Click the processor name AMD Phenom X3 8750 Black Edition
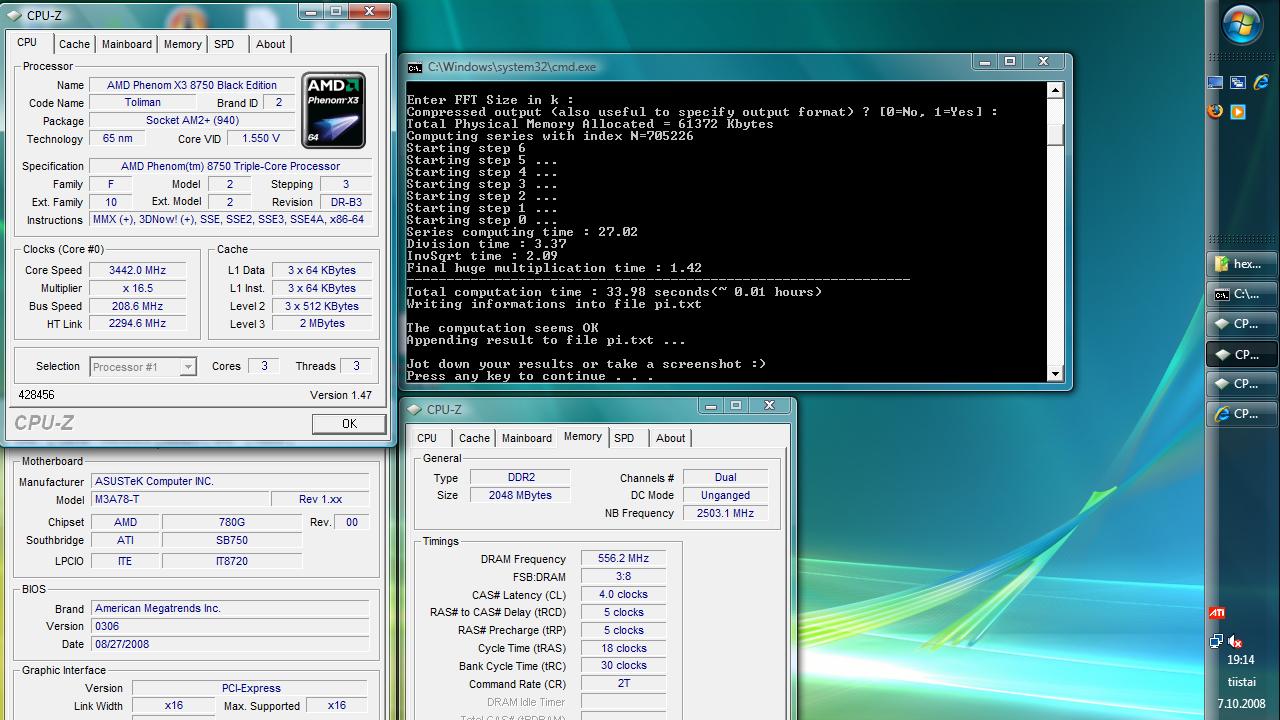1280x720 pixels. 192,85
